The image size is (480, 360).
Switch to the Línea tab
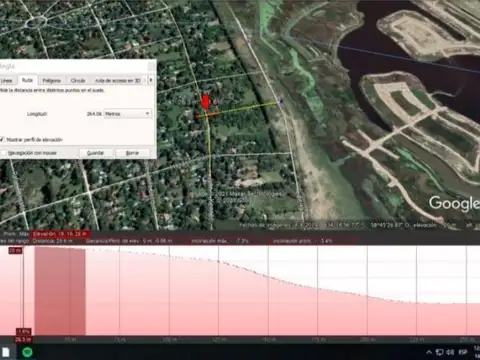(x=7, y=80)
